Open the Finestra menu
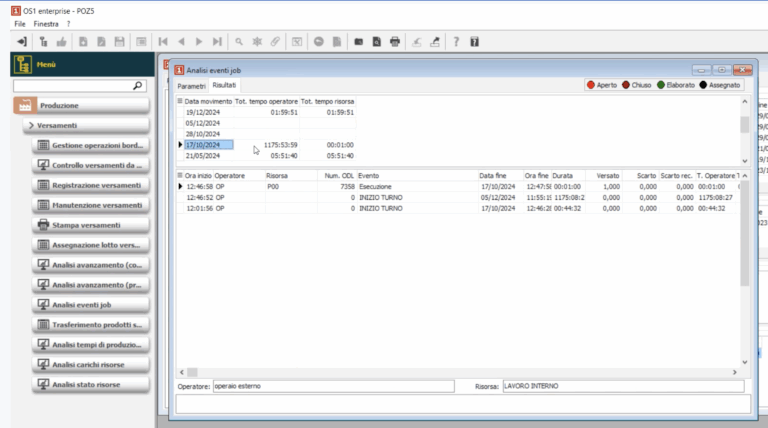This screenshot has width=768, height=428. click(x=46, y=24)
